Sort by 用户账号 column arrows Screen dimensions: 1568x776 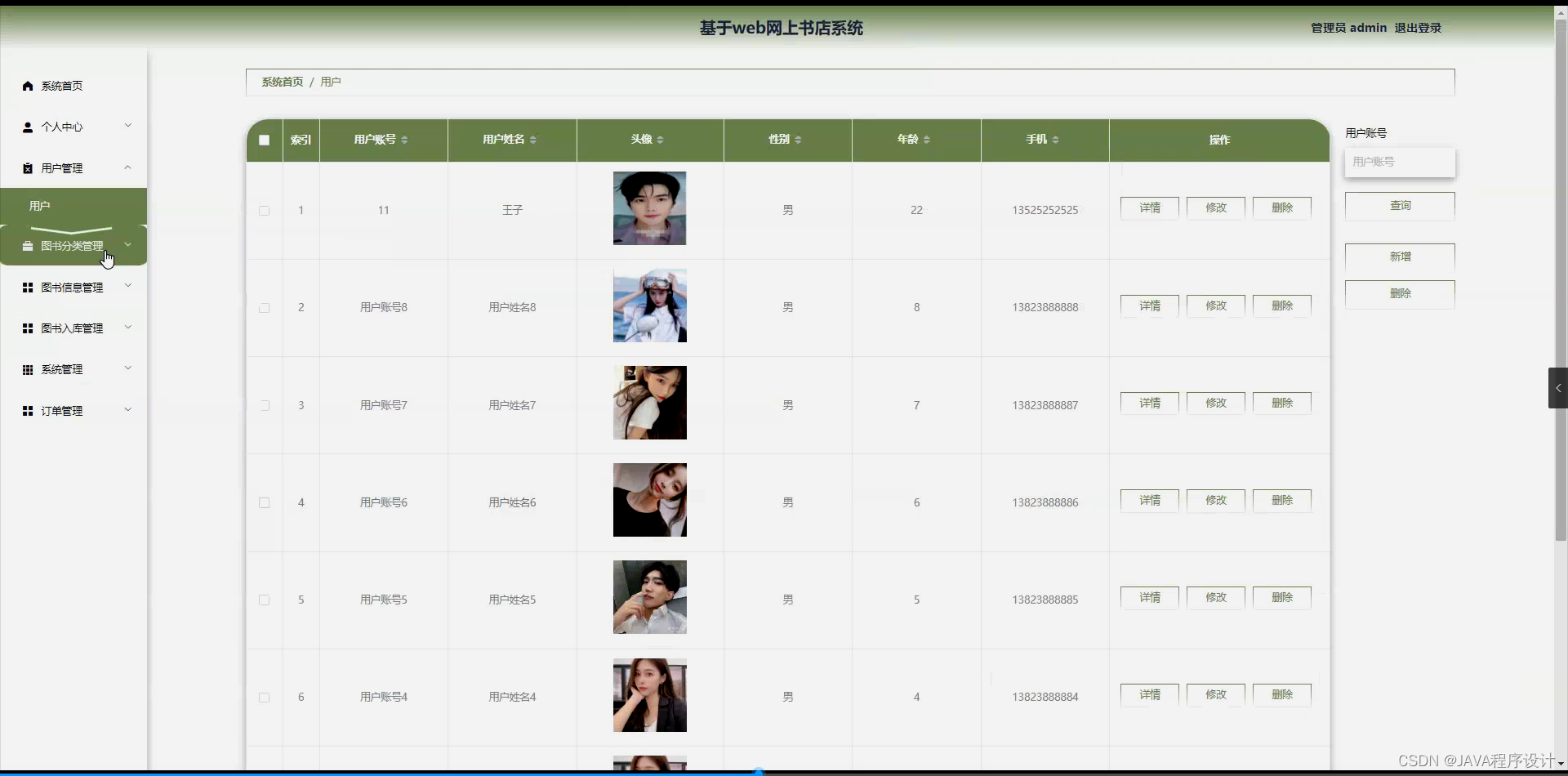click(404, 140)
